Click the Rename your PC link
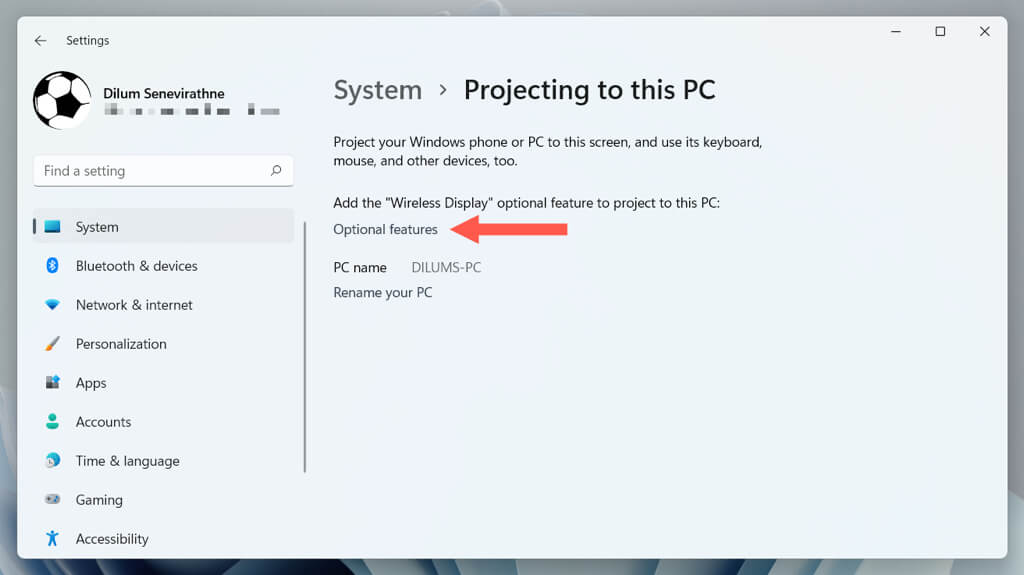Viewport: 1024px width, 575px height. pos(383,293)
